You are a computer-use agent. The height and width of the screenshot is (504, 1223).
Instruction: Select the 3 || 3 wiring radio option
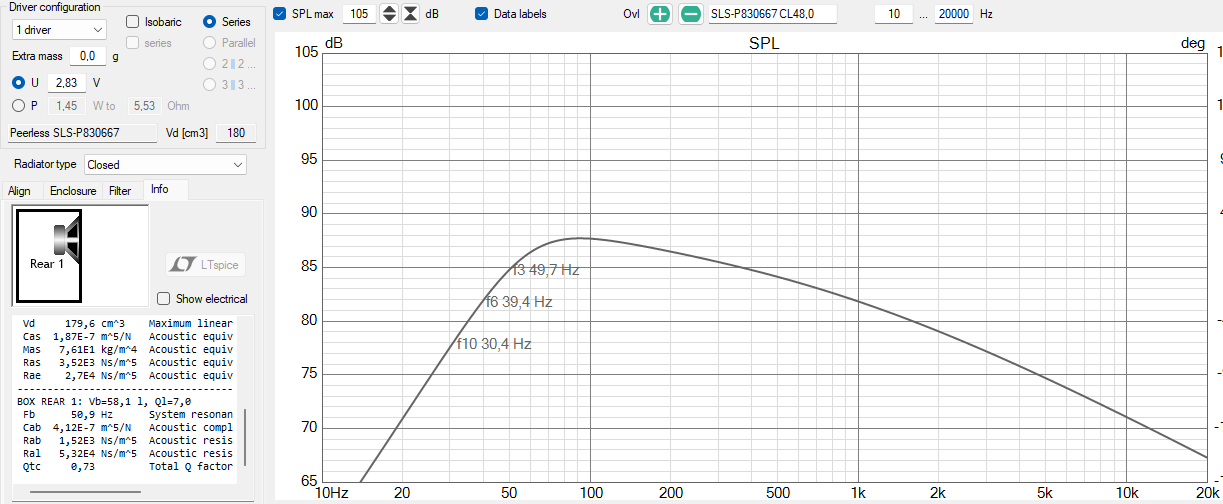click(210, 85)
